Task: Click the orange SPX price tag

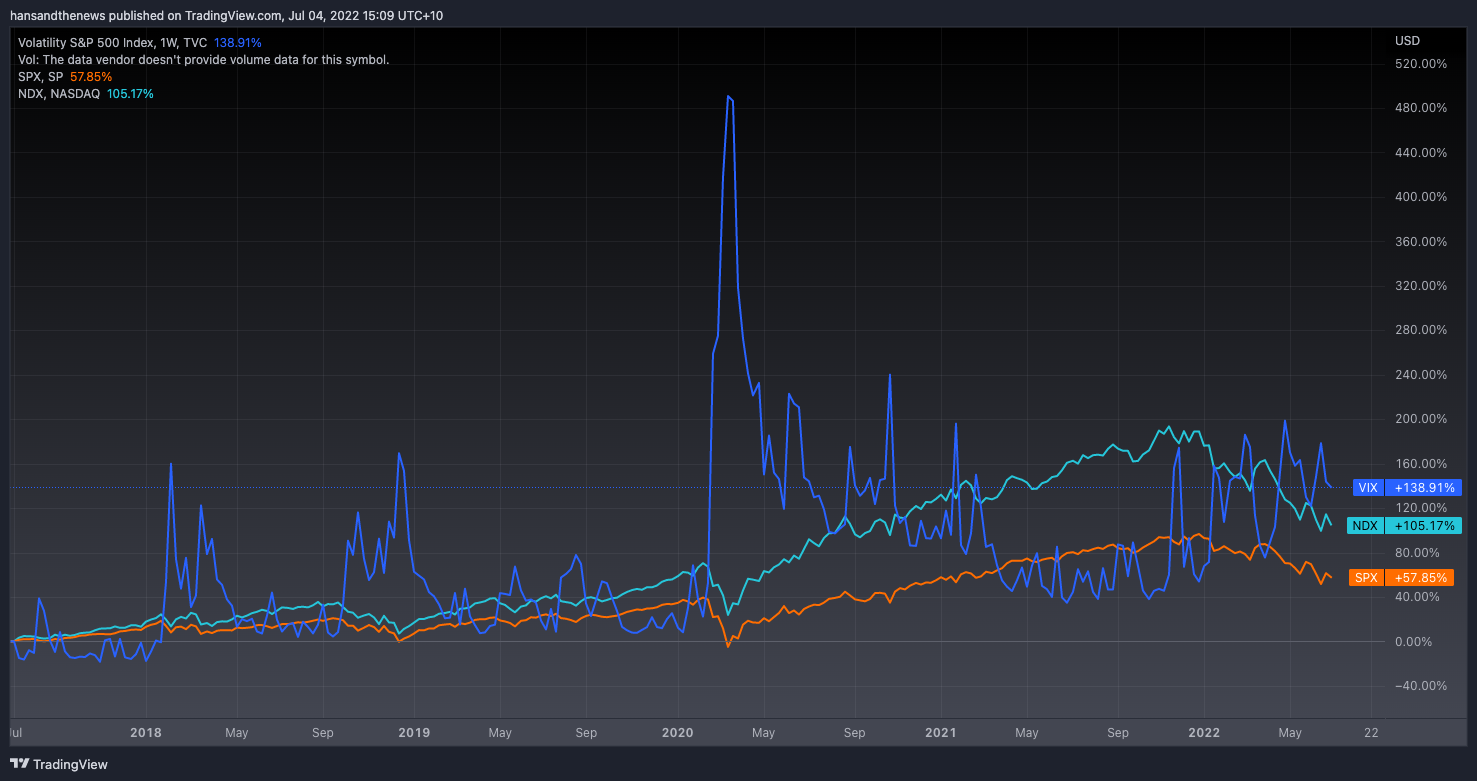Action: coord(1365,578)
